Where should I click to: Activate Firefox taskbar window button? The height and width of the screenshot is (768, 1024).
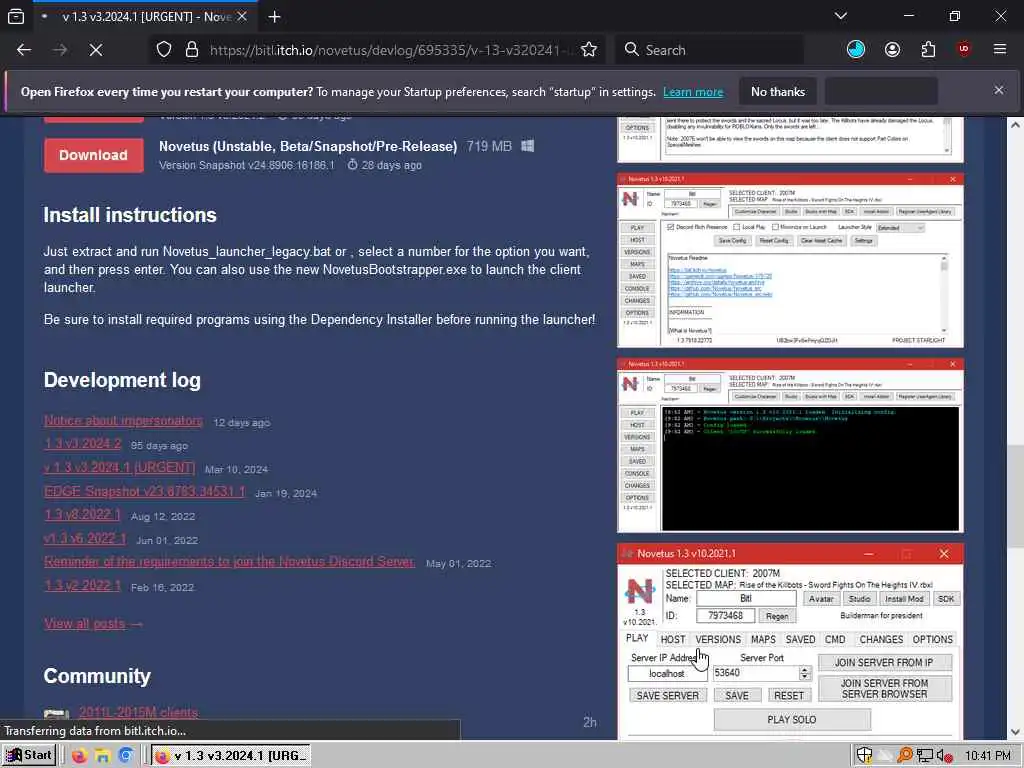pyautogui.click(x=231, y=756)
